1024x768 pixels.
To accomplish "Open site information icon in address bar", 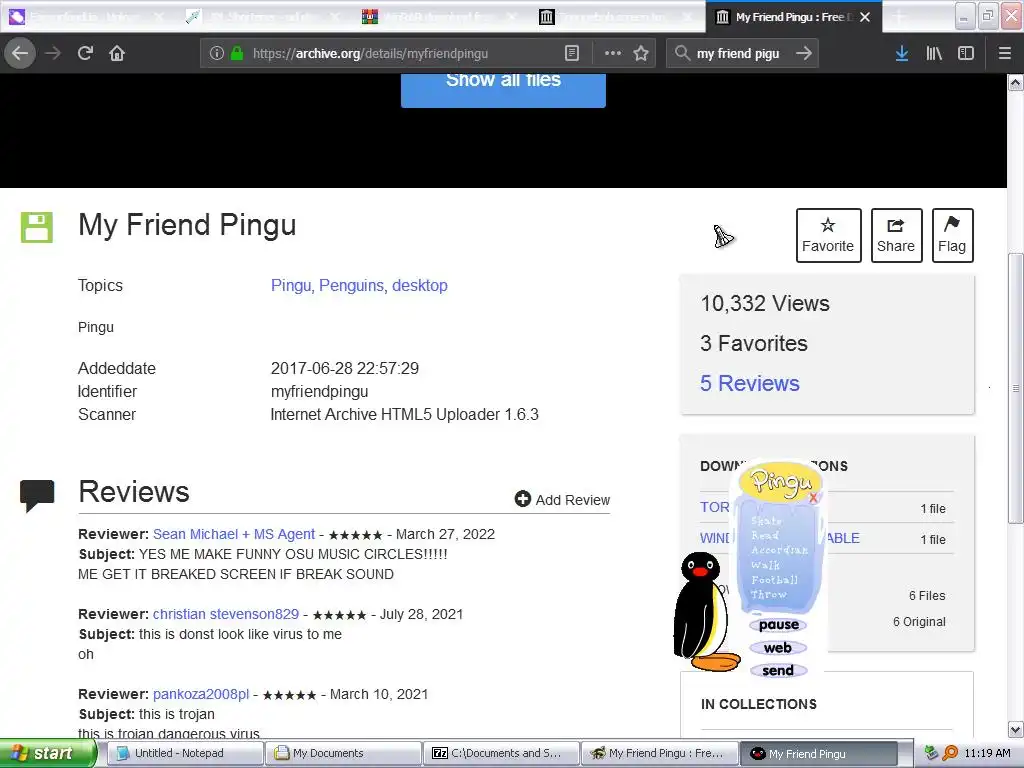I will [217, 54].
